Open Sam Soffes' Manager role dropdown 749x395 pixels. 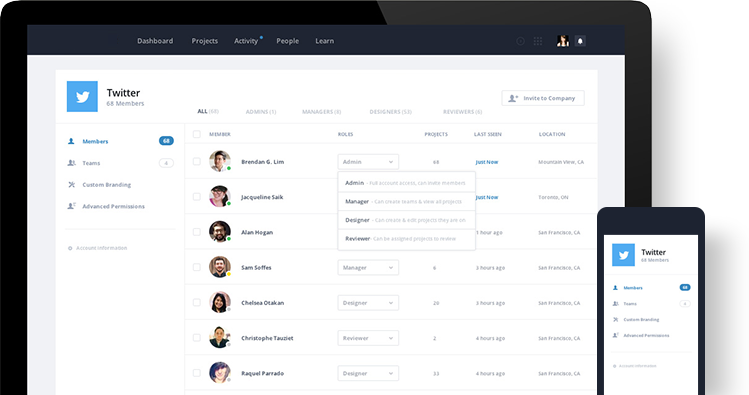[x=368, y=267]
